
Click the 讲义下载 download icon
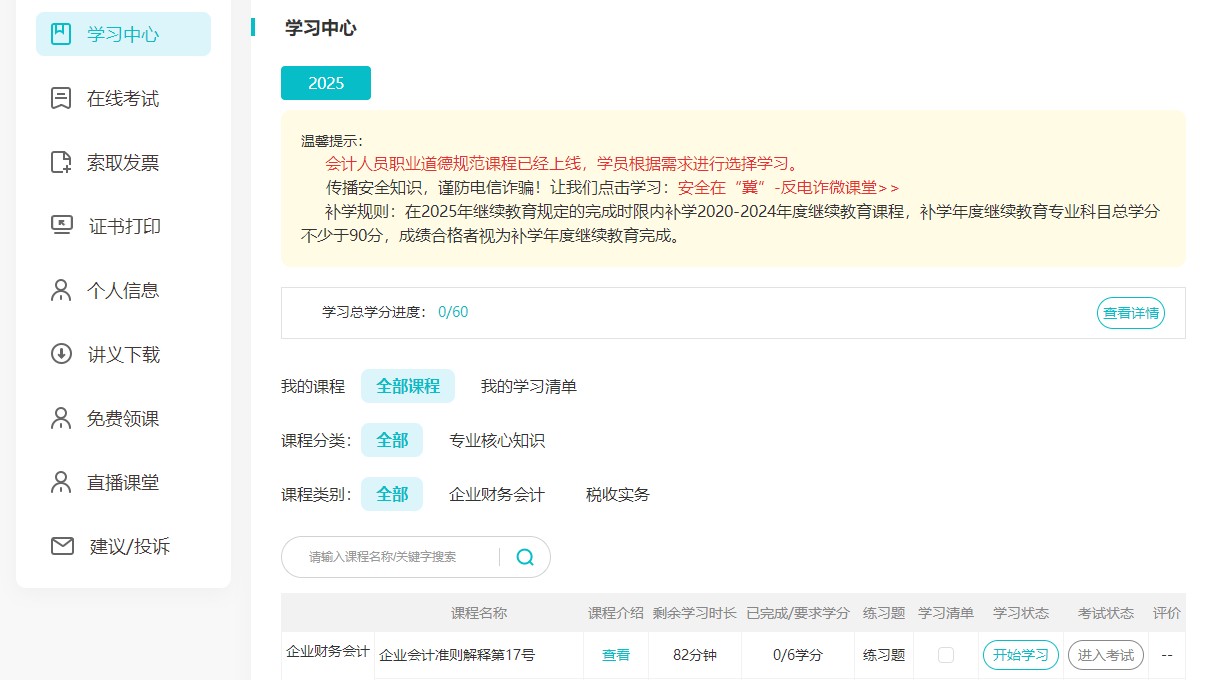click(60, 353)
